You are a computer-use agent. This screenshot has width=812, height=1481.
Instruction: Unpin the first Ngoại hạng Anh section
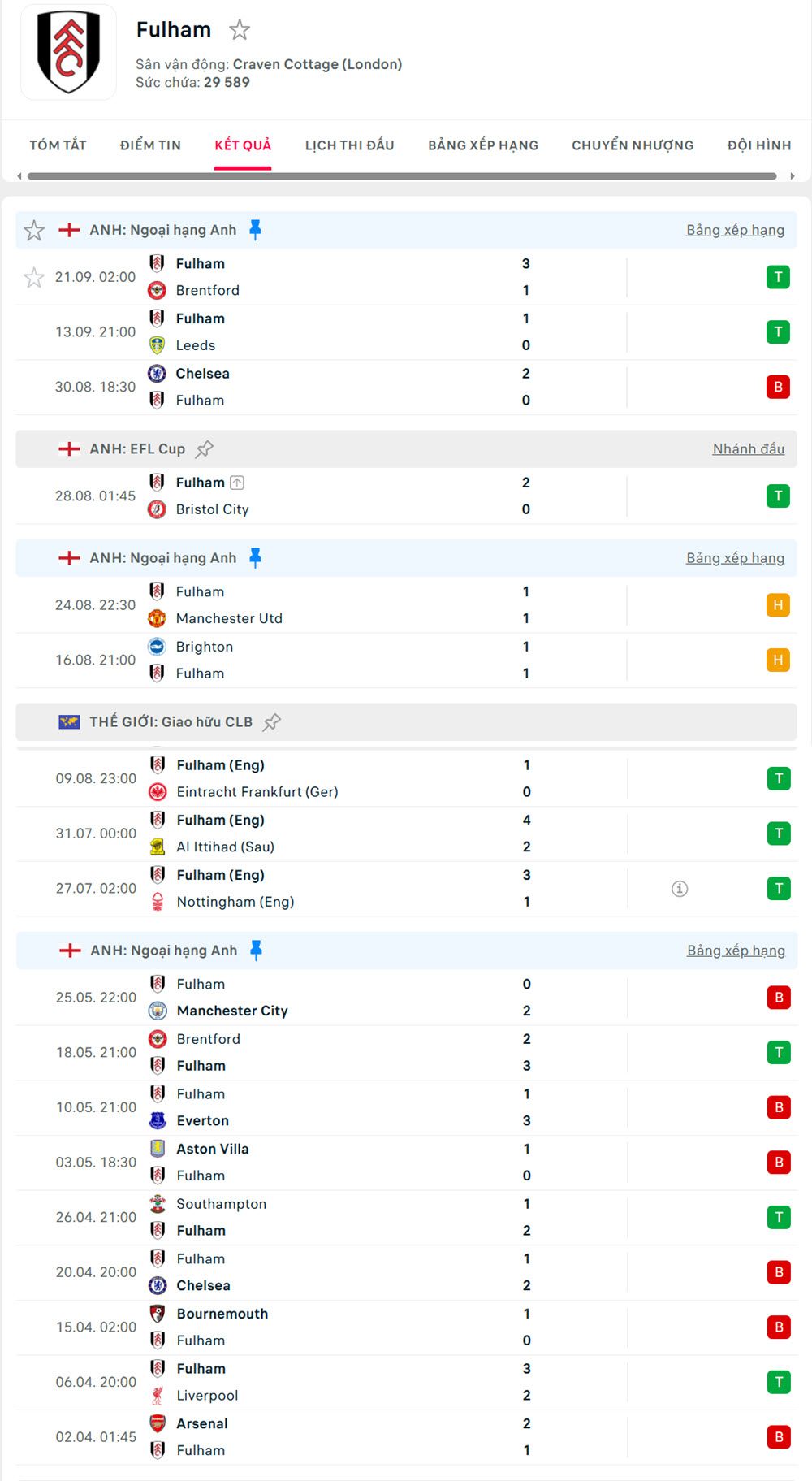[x=255, y=231]
